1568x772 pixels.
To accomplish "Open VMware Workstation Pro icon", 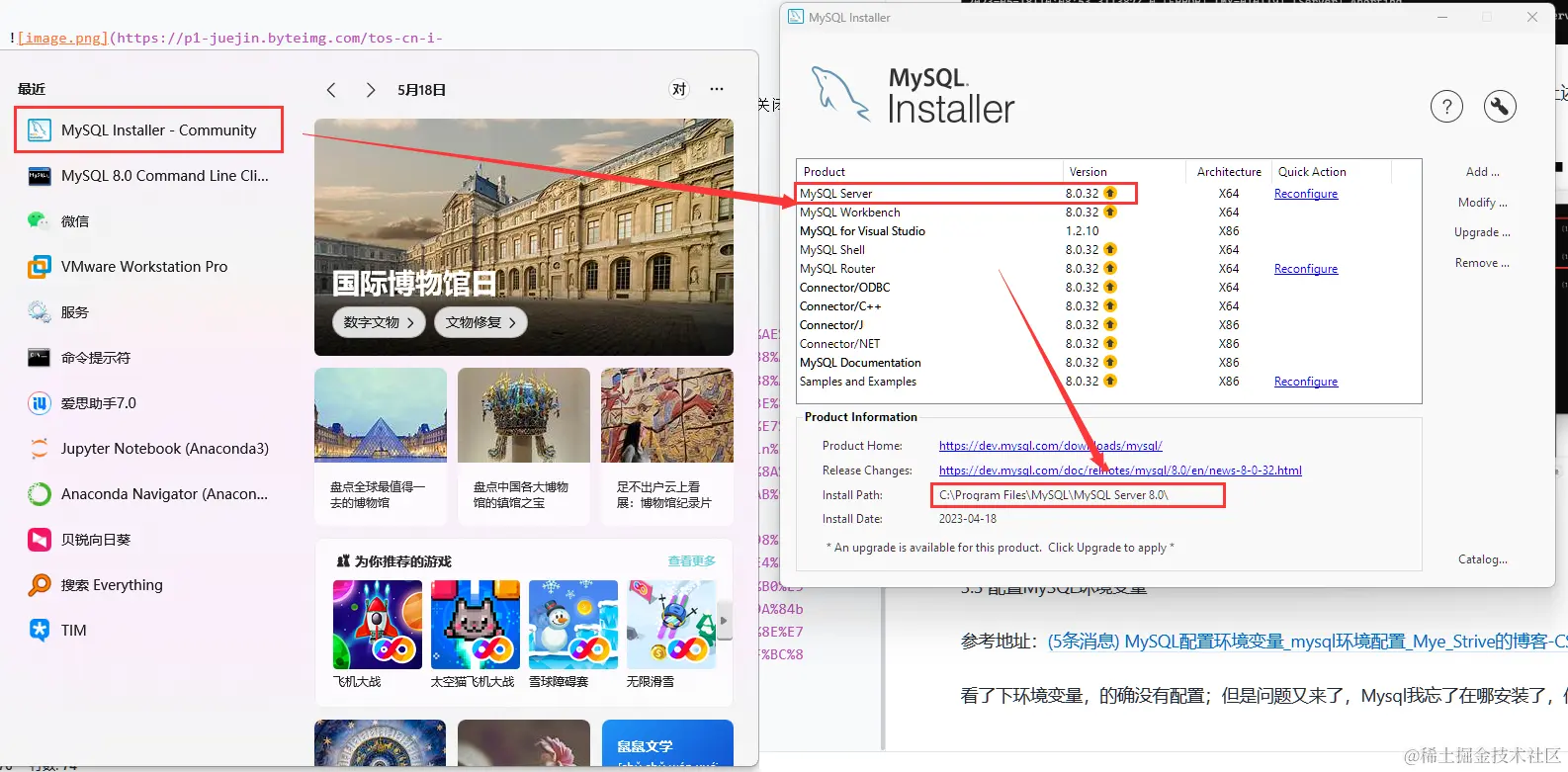I will [x=40, y=267].
